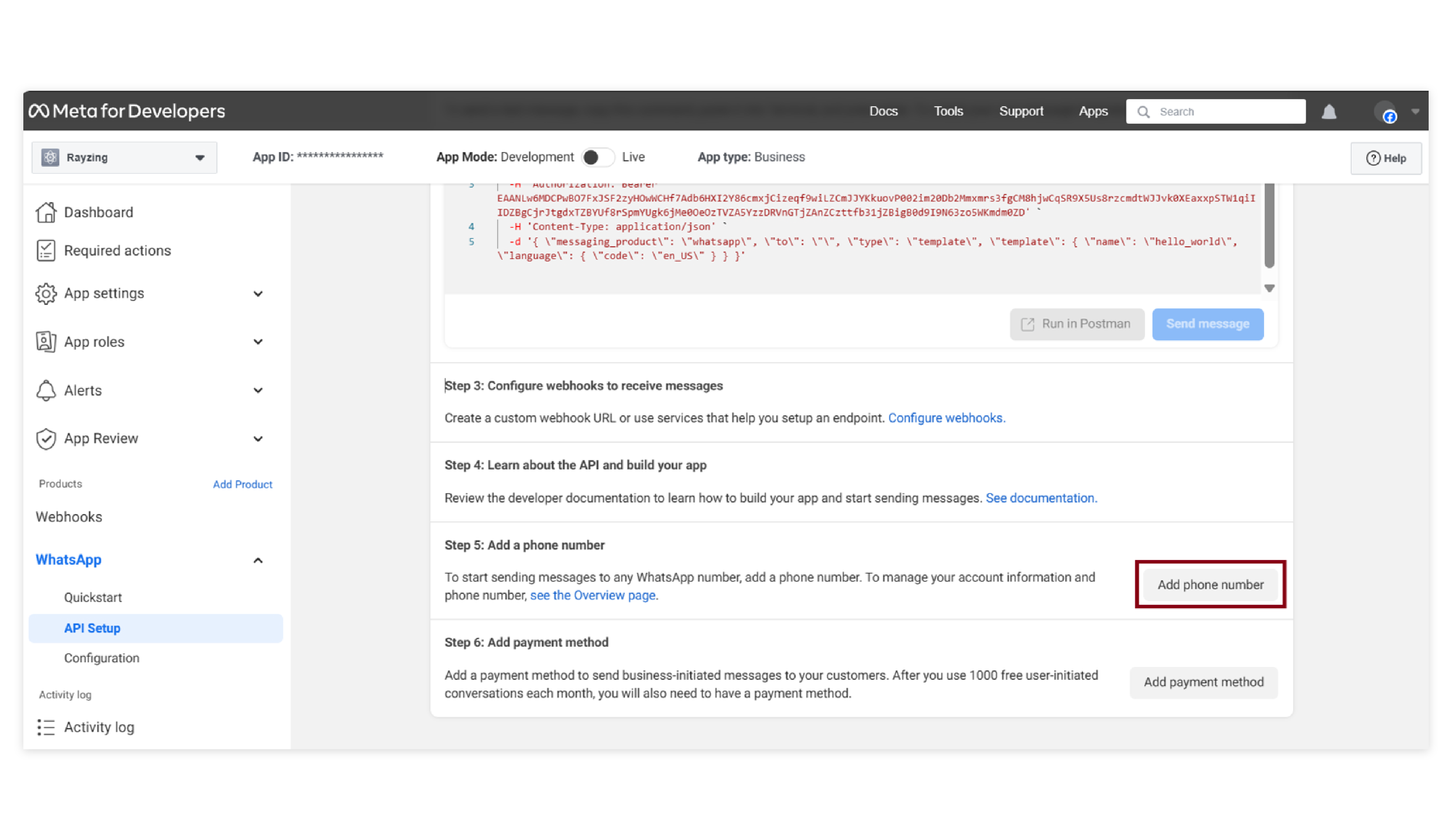
Task: Select Configuration under WhatsApp
Action: click(x=102, y=658)
